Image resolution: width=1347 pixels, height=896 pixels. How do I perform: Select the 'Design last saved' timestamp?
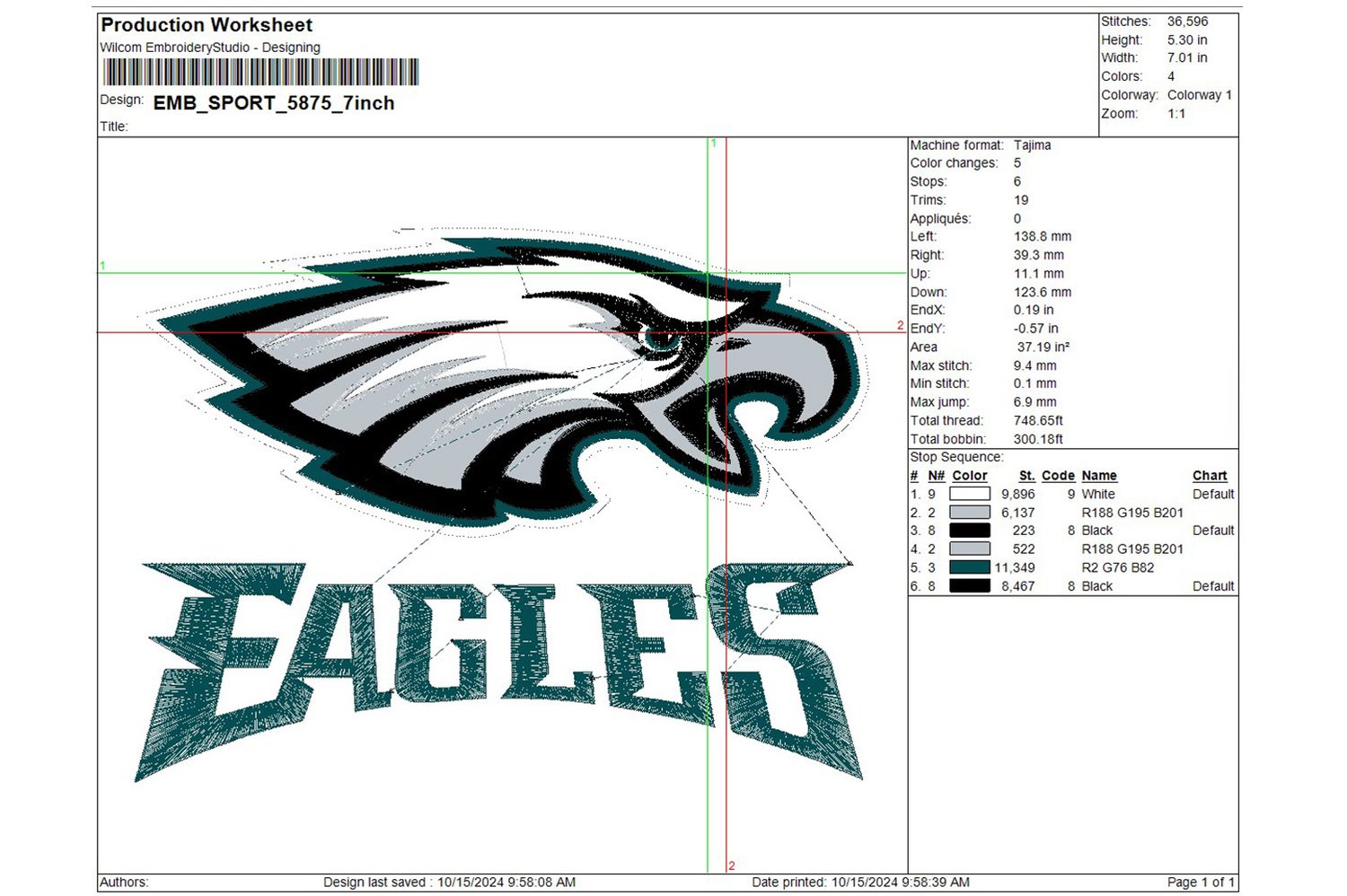(x=449, y=883)
